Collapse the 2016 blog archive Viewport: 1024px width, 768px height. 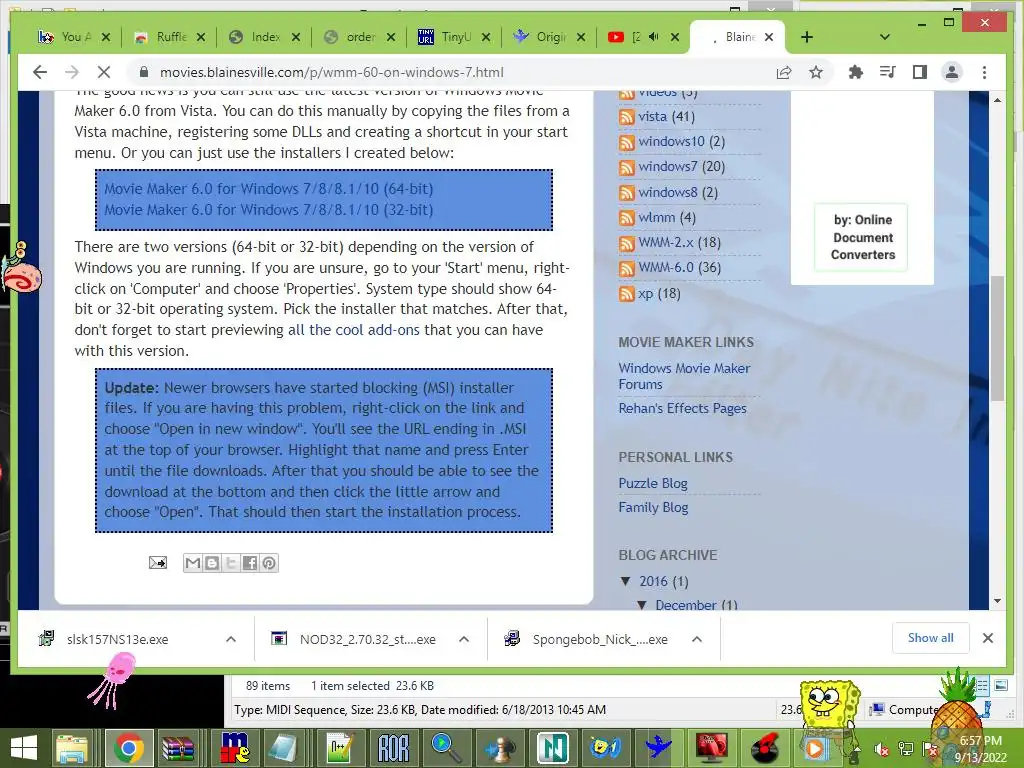click(x=626, y=581)
